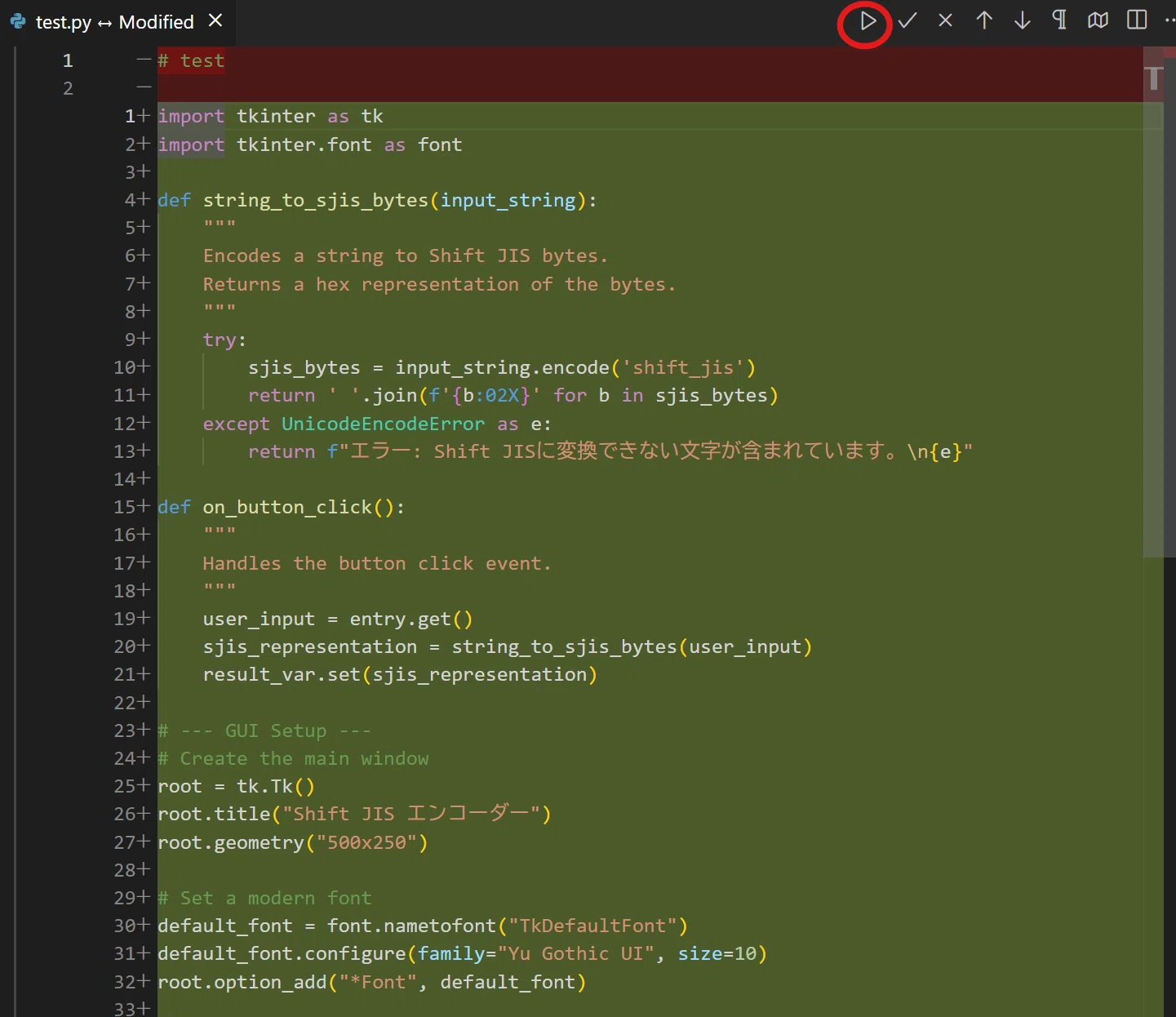Image resolution: width=1176 pixels, height=1017 pixels.
Task: Accept changes with the checkmark icon
Action: [907, 21]
